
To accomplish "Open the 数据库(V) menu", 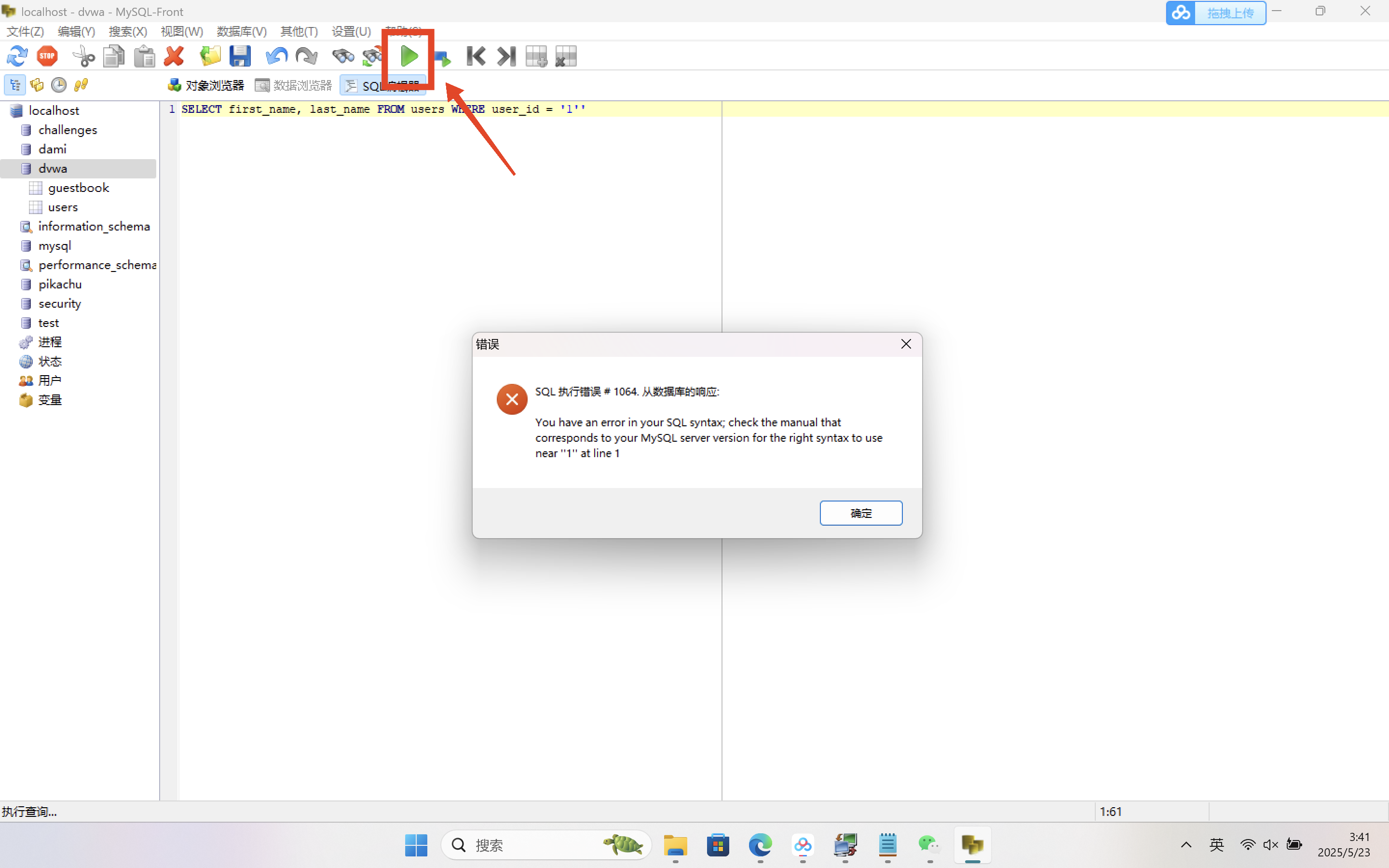I will click(241, 31).
